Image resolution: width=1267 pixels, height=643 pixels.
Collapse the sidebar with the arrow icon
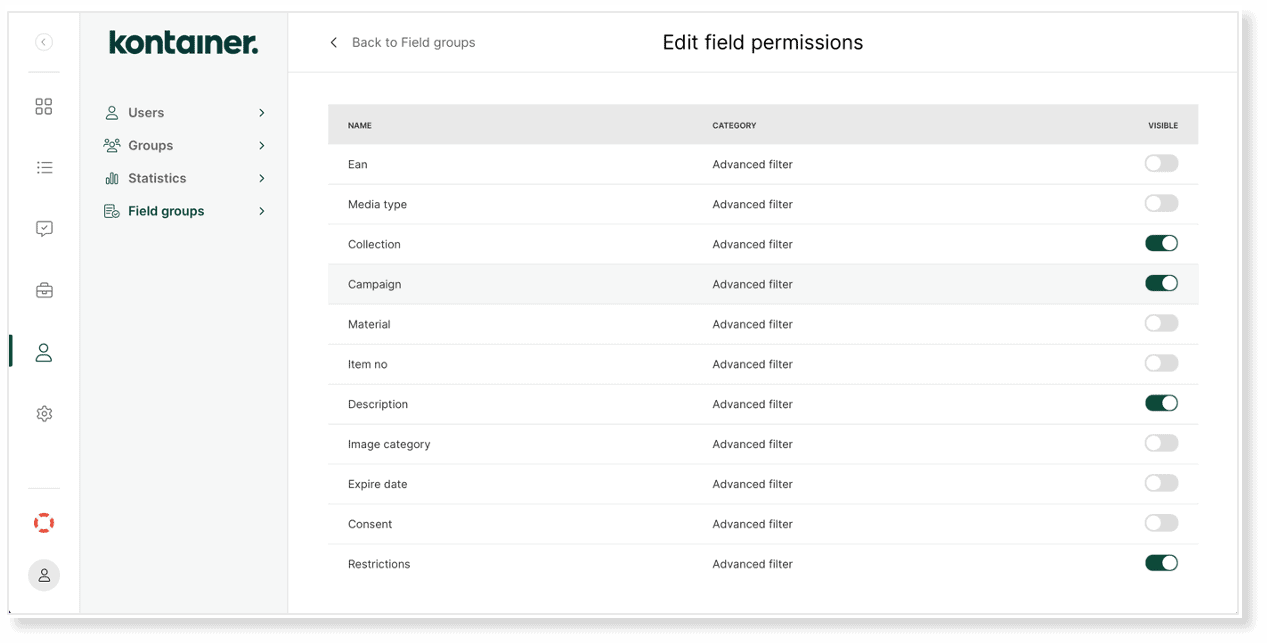(x=44, y=42)
